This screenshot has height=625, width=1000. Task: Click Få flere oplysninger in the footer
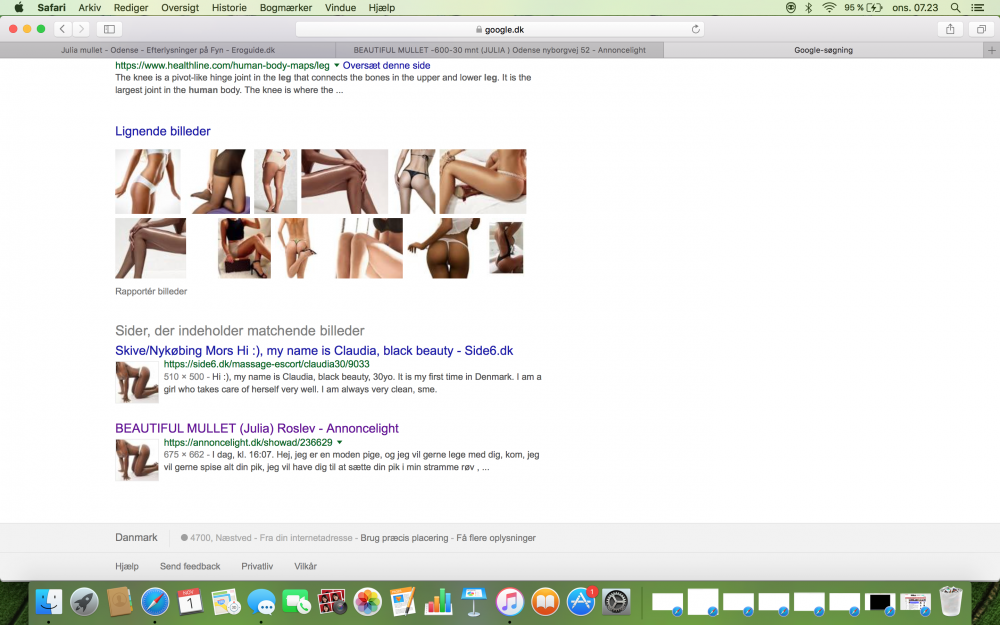pos(496,538)
